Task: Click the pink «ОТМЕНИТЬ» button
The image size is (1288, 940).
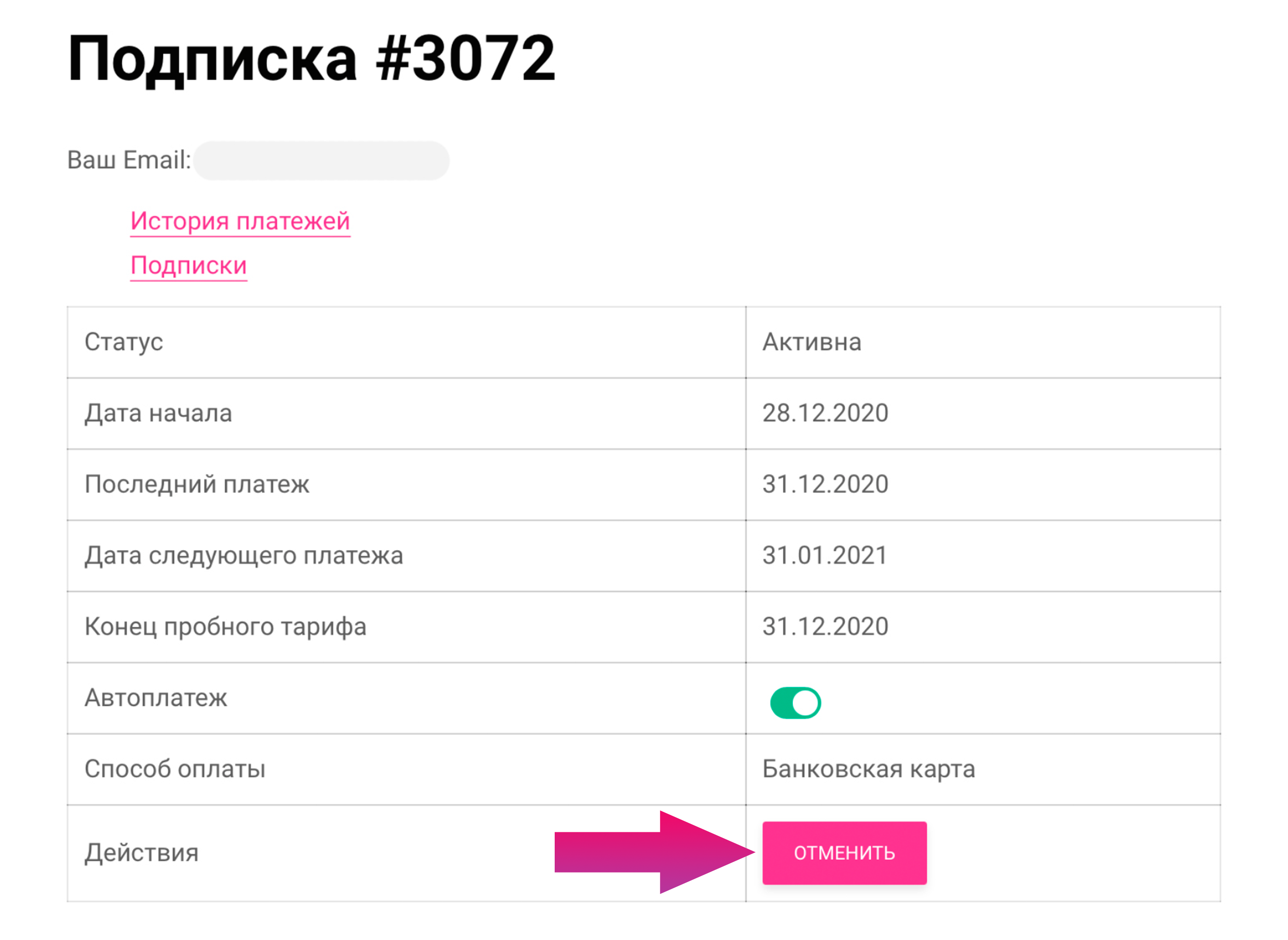Action: (844, 852)
